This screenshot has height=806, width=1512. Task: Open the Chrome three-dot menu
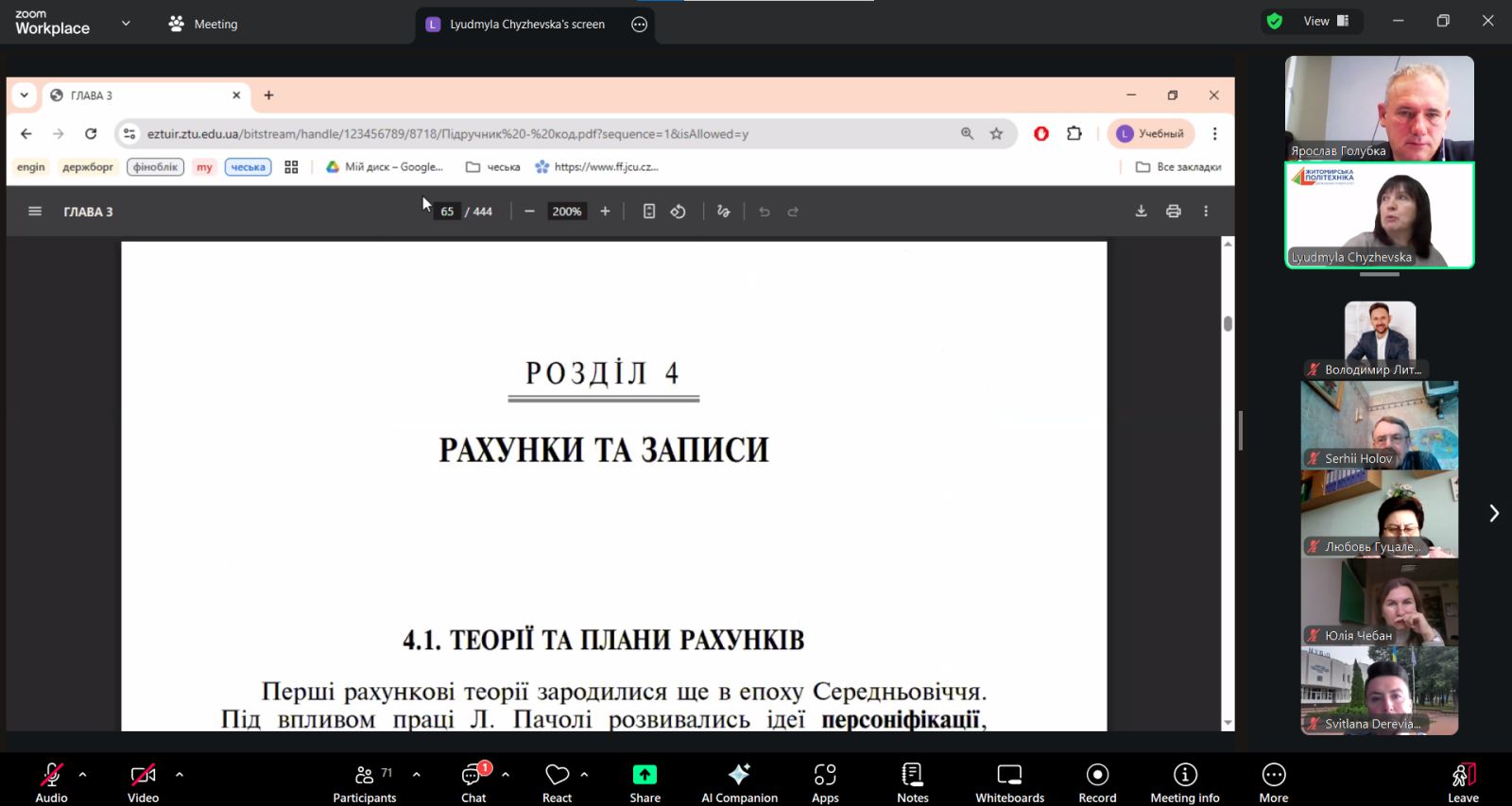1215,134
